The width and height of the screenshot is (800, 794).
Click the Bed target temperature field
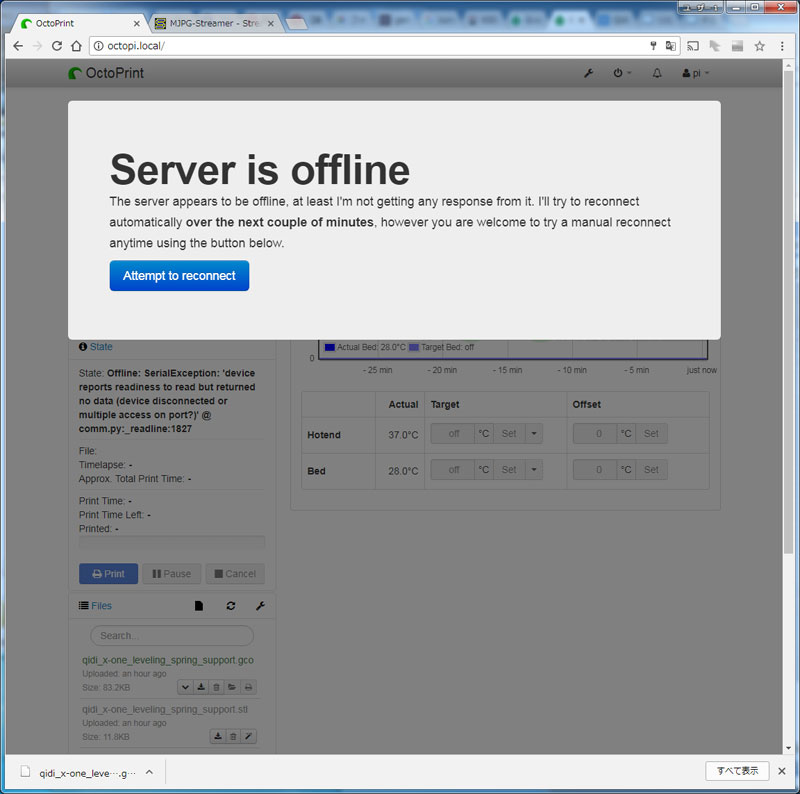[x=453, y=469]
